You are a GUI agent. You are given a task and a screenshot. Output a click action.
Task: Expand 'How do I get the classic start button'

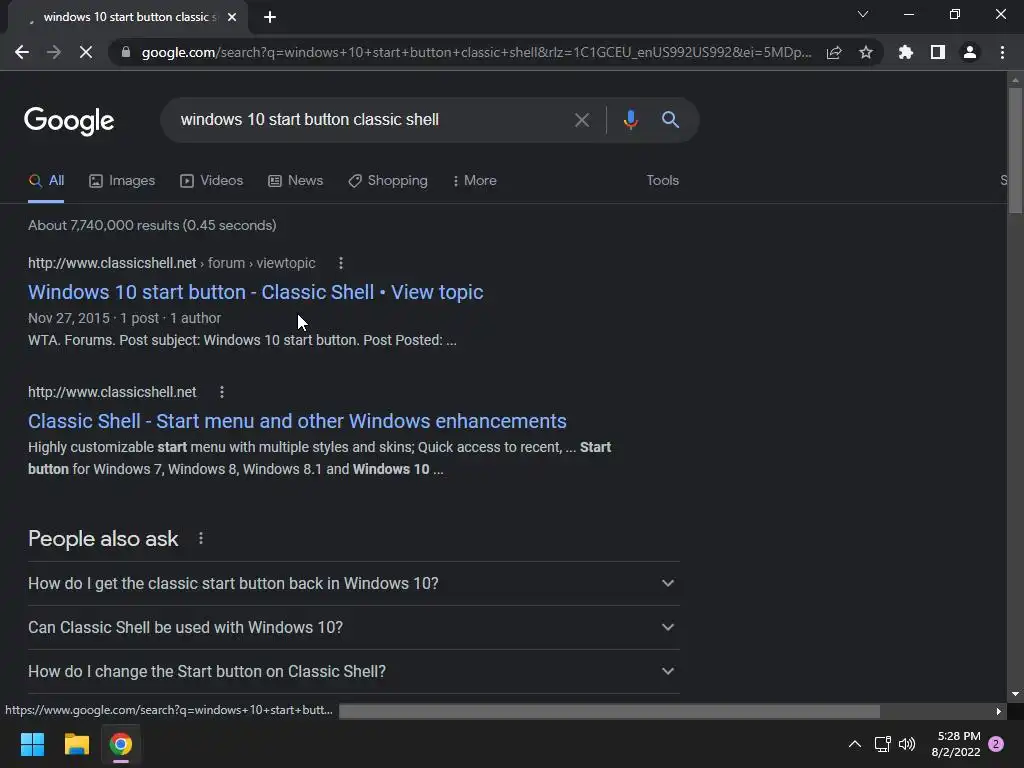click(353, 583)
